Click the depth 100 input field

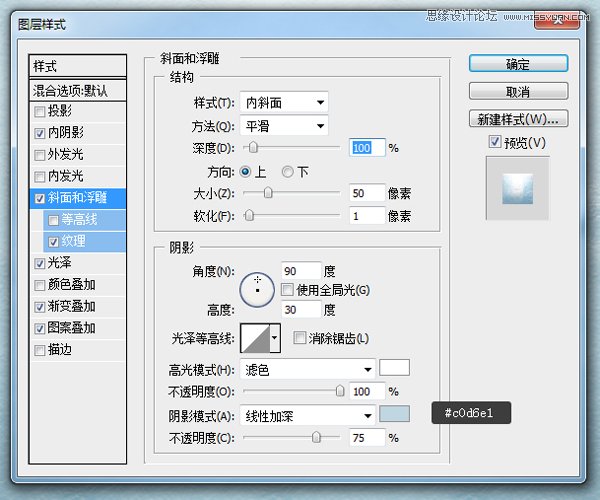367,148
